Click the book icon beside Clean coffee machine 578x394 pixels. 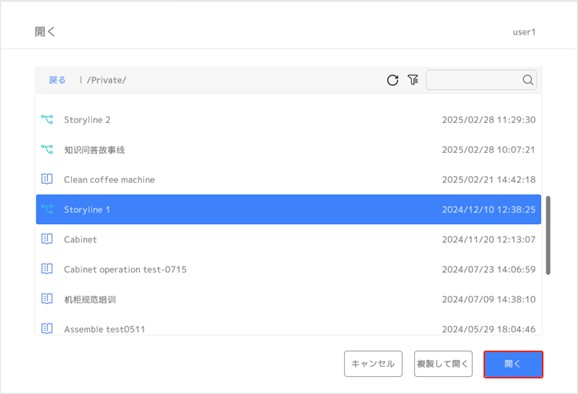pos(47,179)
